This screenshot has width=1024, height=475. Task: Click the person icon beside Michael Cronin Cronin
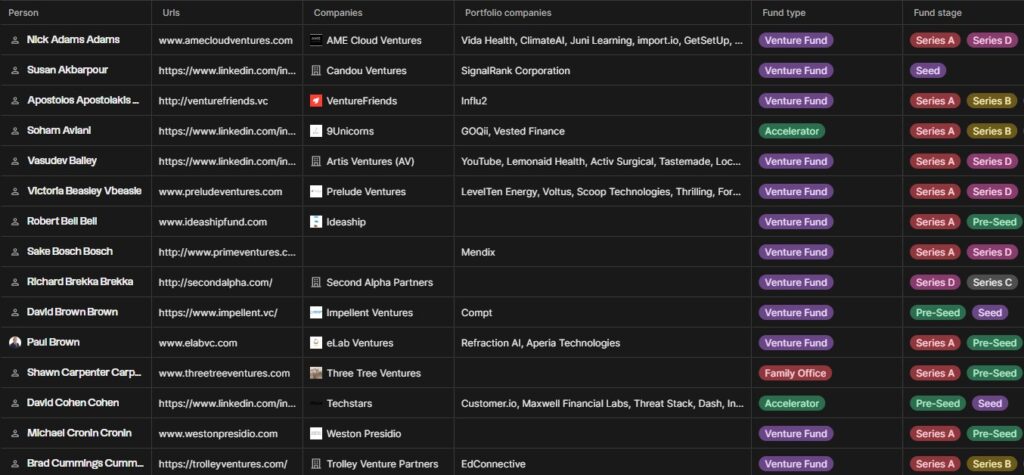point(15,433)
